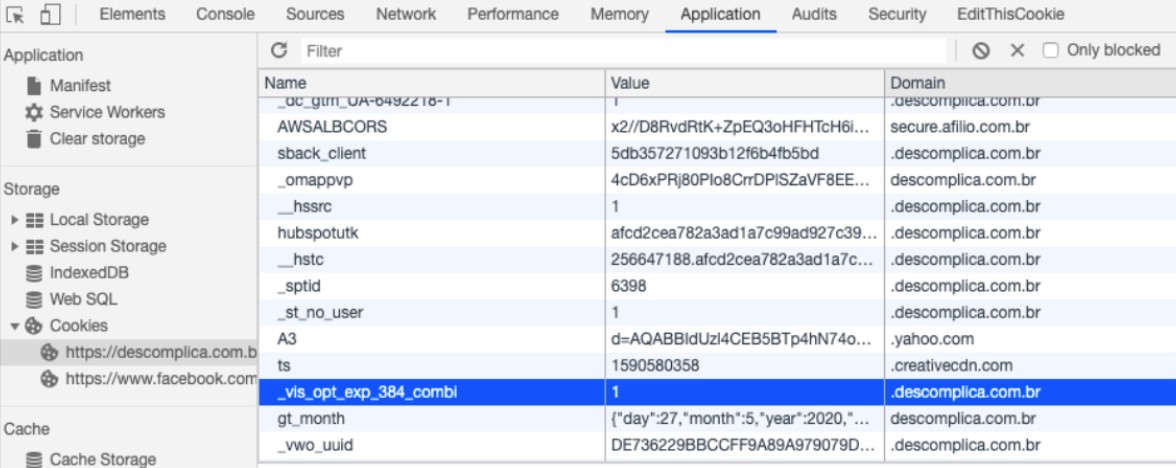1176x468 pixels.
Task: Select the __hssrc cookie row
Action: (x=717, y=207)
